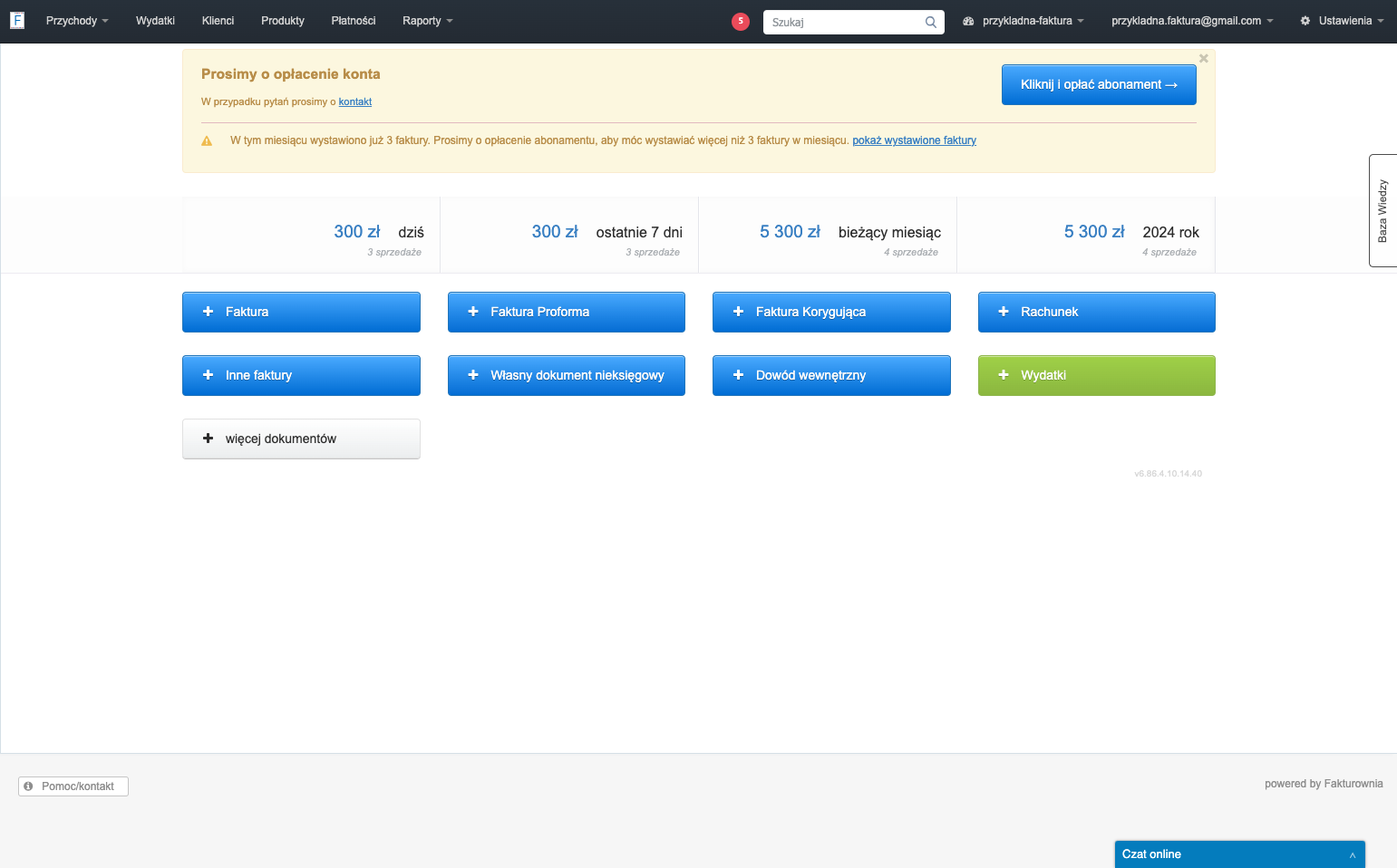
Task: Open today's 300 zł sales total
Action: click(357, 232)
